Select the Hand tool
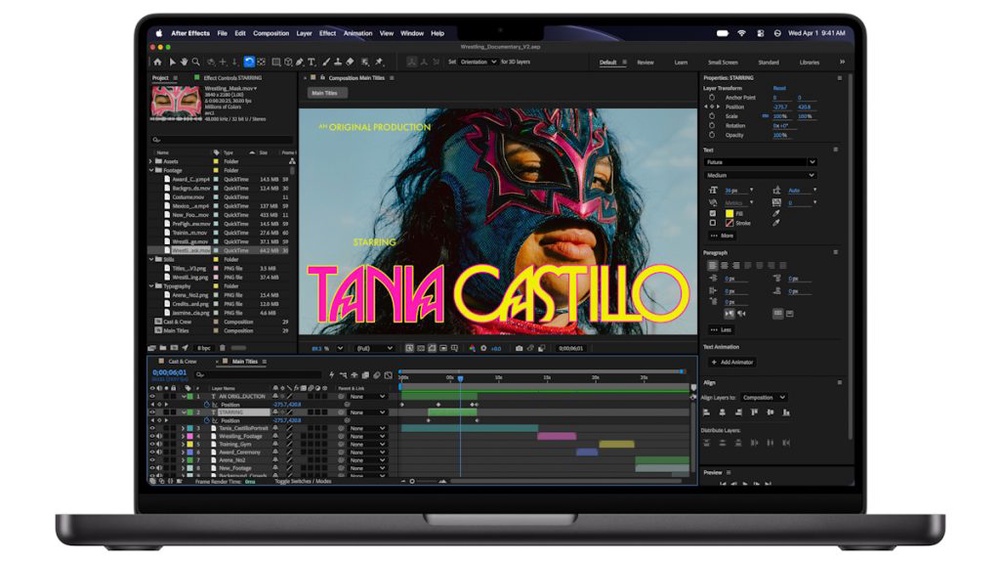The width and height of the screenshot is (1000, 563). click(184, 62)
